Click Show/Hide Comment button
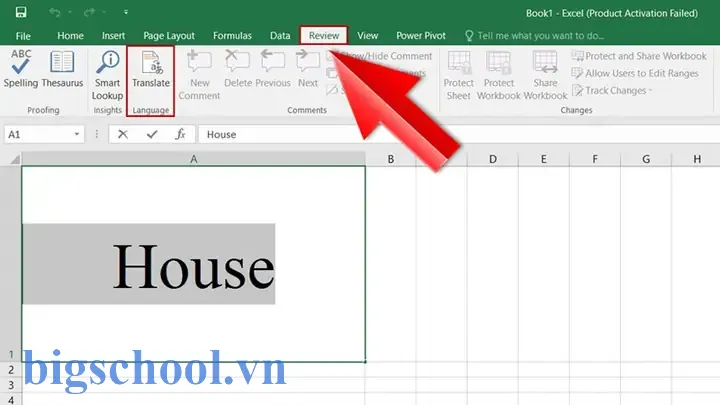This screenshot has height=405, width=720. coord(379,56)
